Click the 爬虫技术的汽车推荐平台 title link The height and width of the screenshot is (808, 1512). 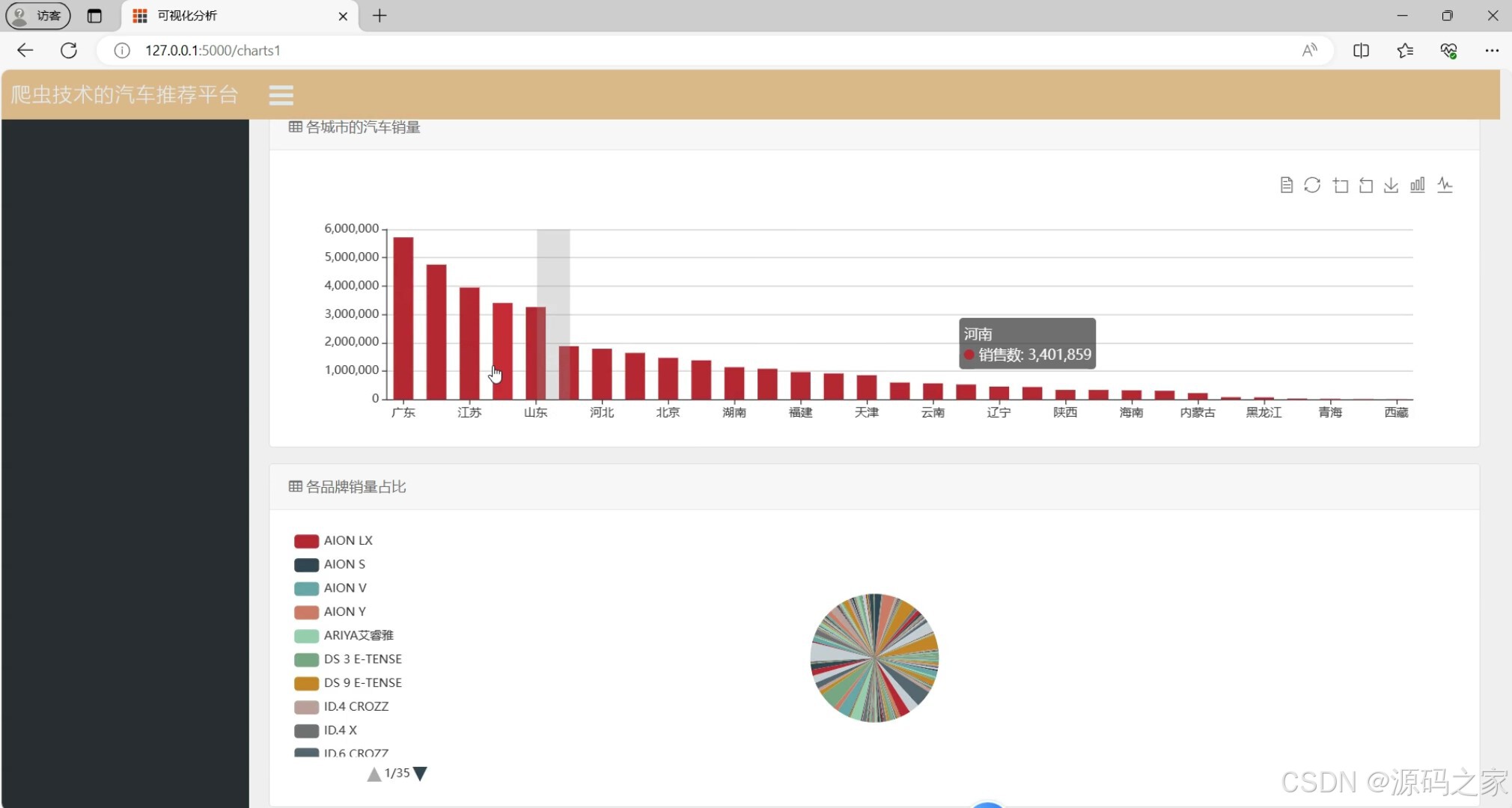tap(124, 95)
